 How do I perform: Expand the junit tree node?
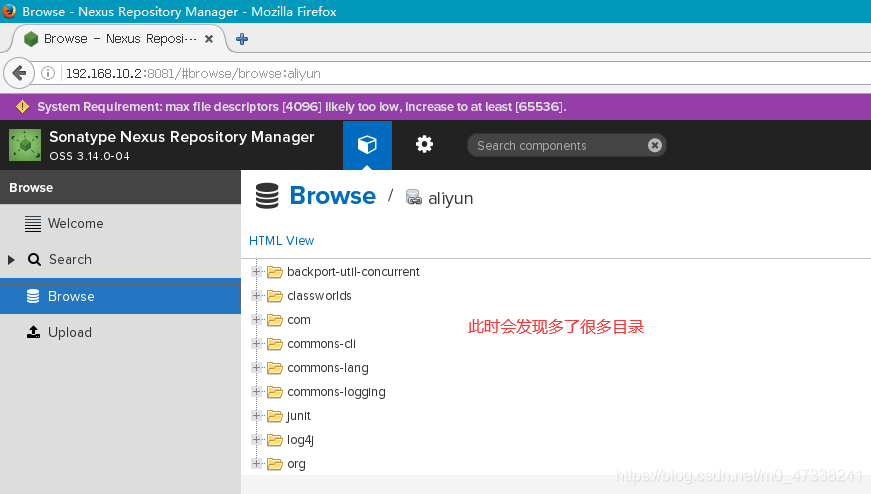[x=257, y=415]
